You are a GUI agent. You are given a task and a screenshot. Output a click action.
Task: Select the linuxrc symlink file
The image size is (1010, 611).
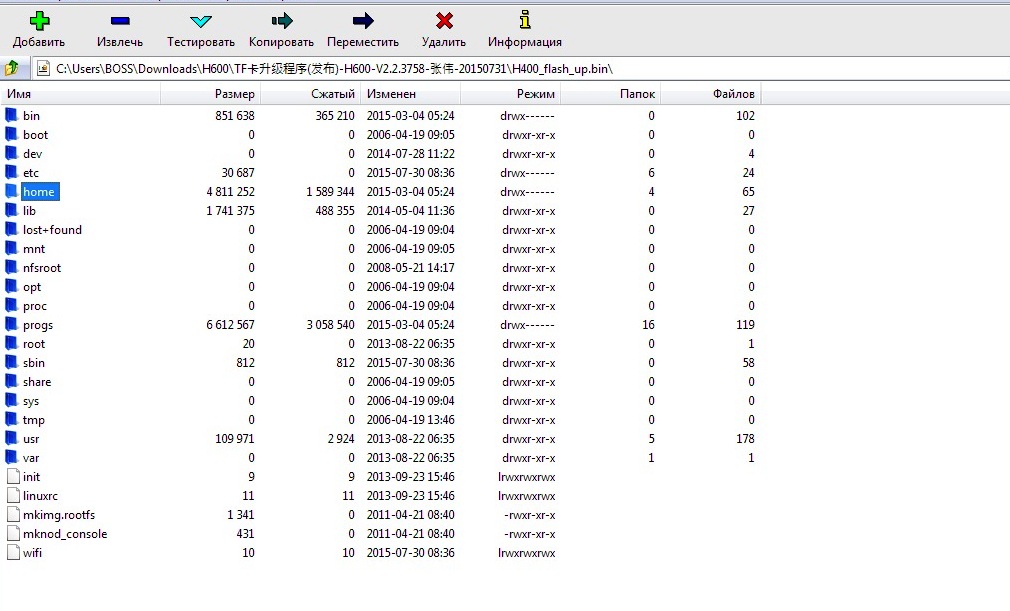(x=41, y=496)
